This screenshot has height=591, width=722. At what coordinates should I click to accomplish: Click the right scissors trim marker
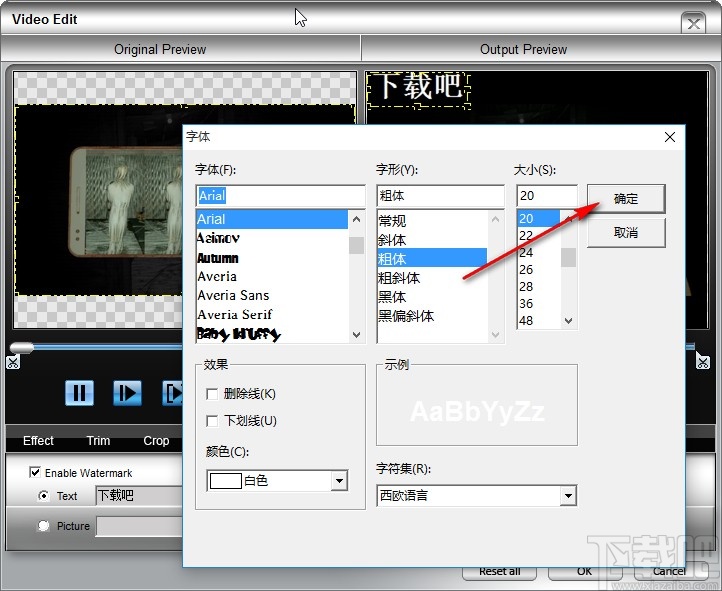tap(703, 361)
